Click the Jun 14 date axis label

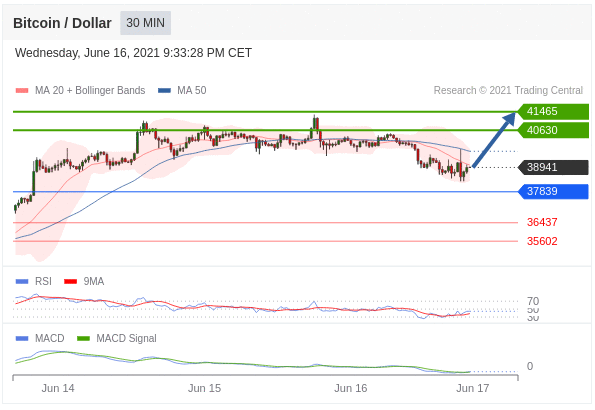click(x=58, y=388)
